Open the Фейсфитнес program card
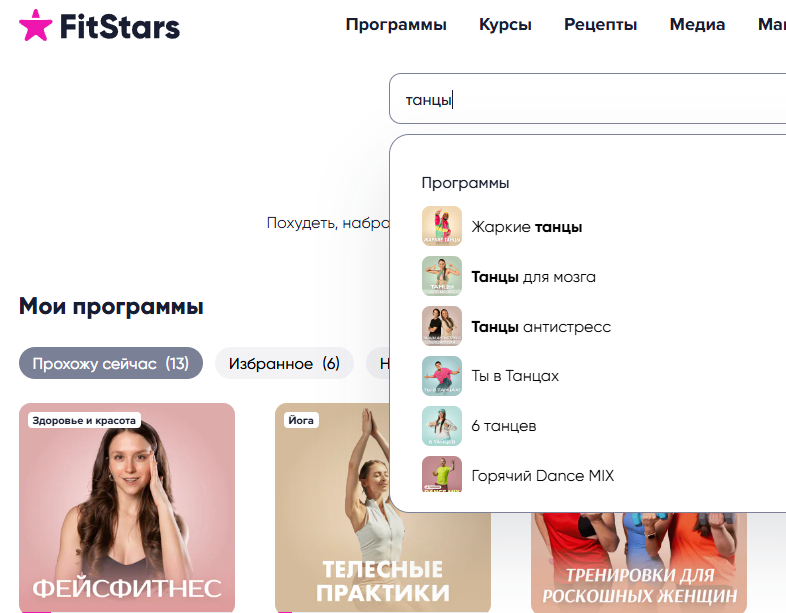Viewport: 786px width, 613px height. [x=127, y=508]
